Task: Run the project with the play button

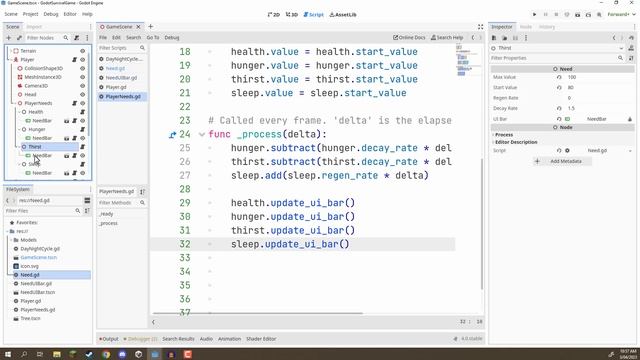Action: coord(534,15)
